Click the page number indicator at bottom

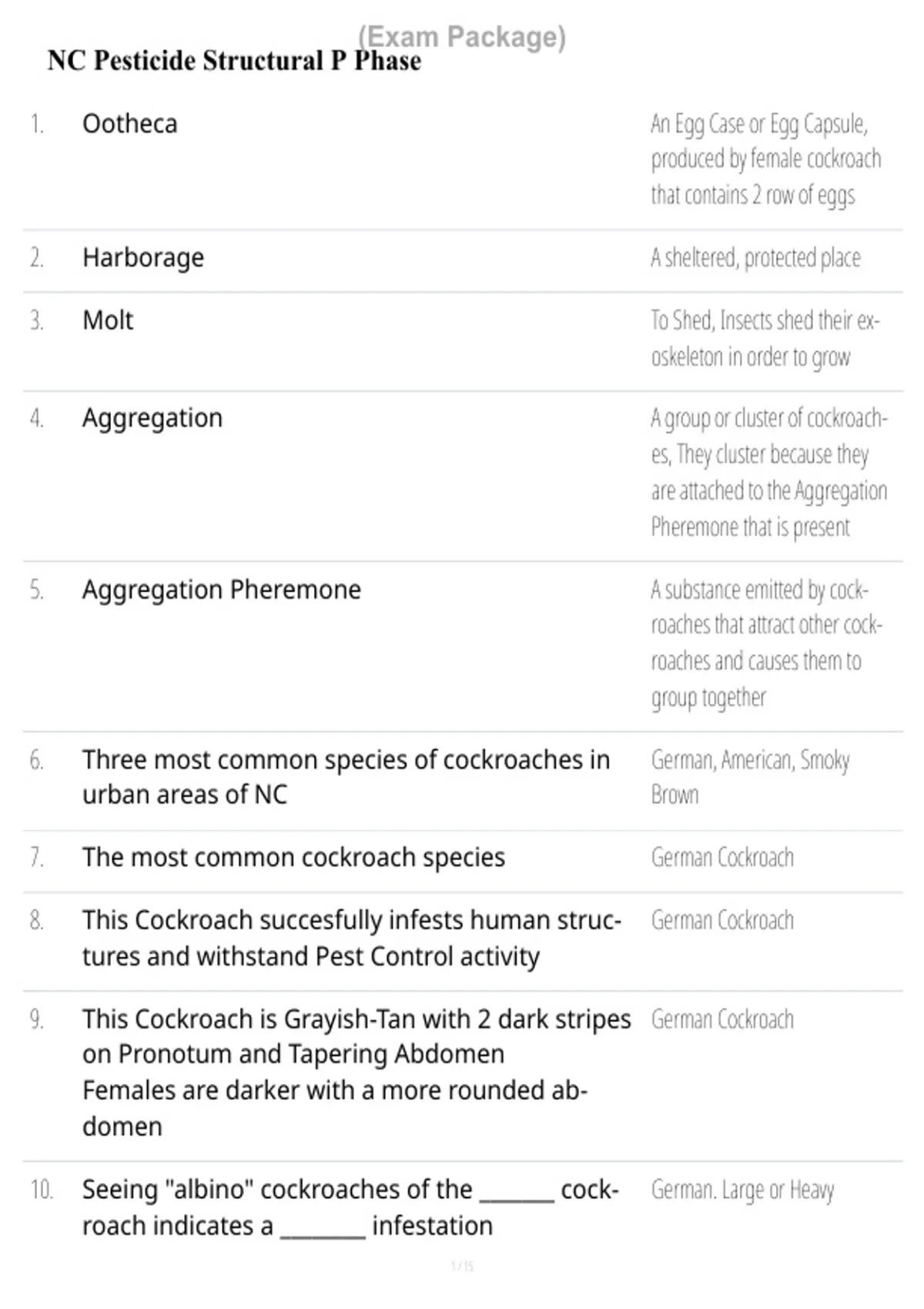point(462,1266)
